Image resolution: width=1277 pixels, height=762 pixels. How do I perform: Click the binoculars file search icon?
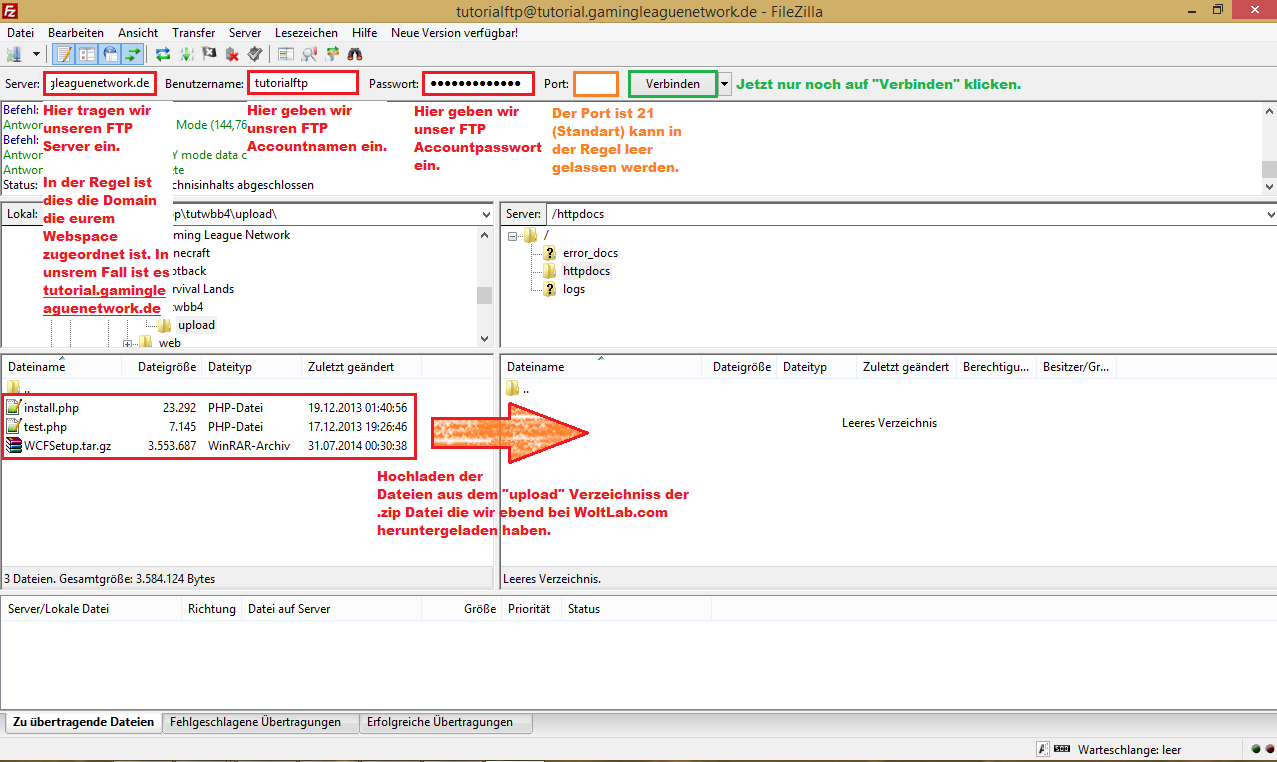(354, 54)
